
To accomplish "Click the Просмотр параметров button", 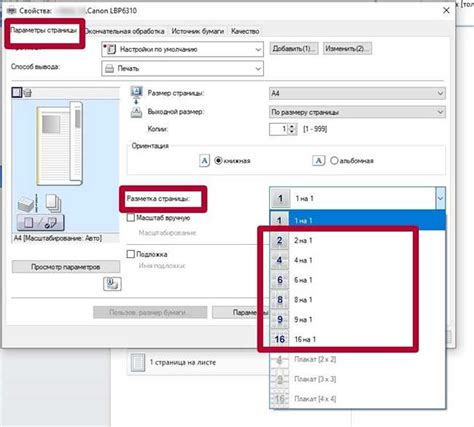I will click(66, 267).
